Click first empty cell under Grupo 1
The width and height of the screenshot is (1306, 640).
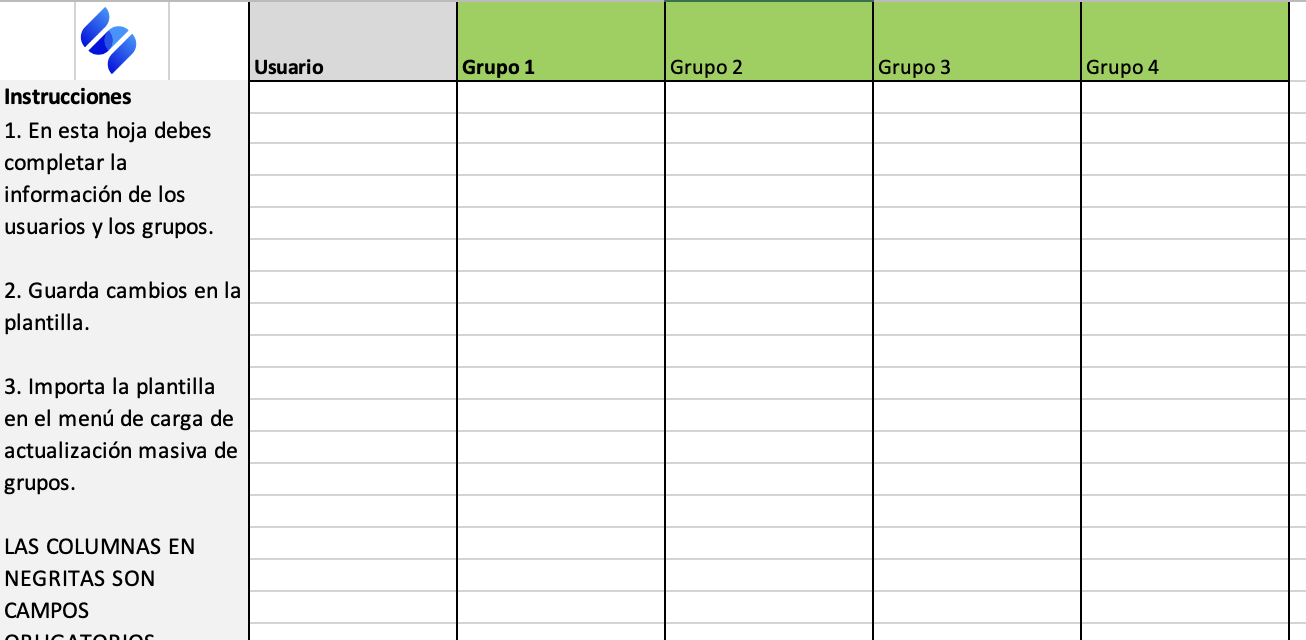click(561, 98)
